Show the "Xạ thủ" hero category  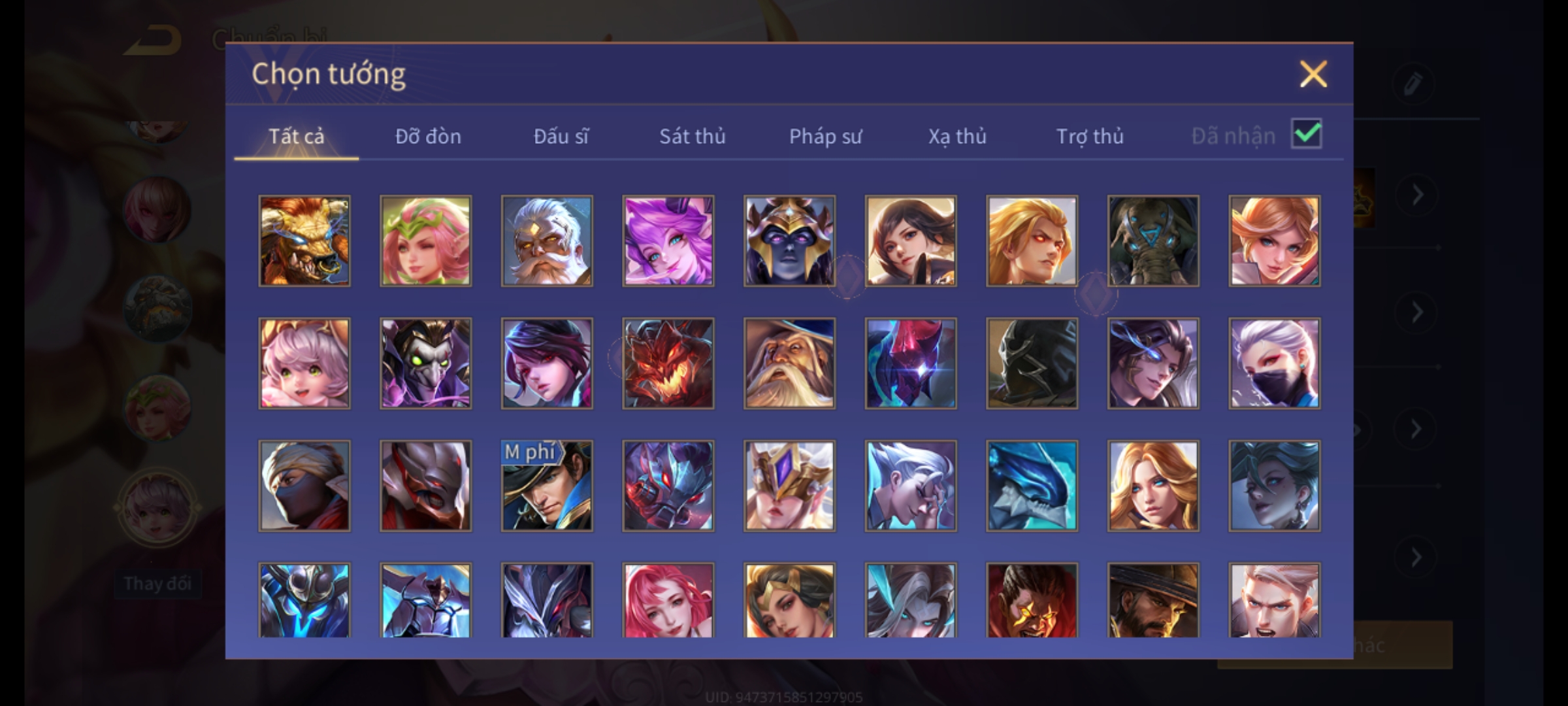click(x=957, y=136)
